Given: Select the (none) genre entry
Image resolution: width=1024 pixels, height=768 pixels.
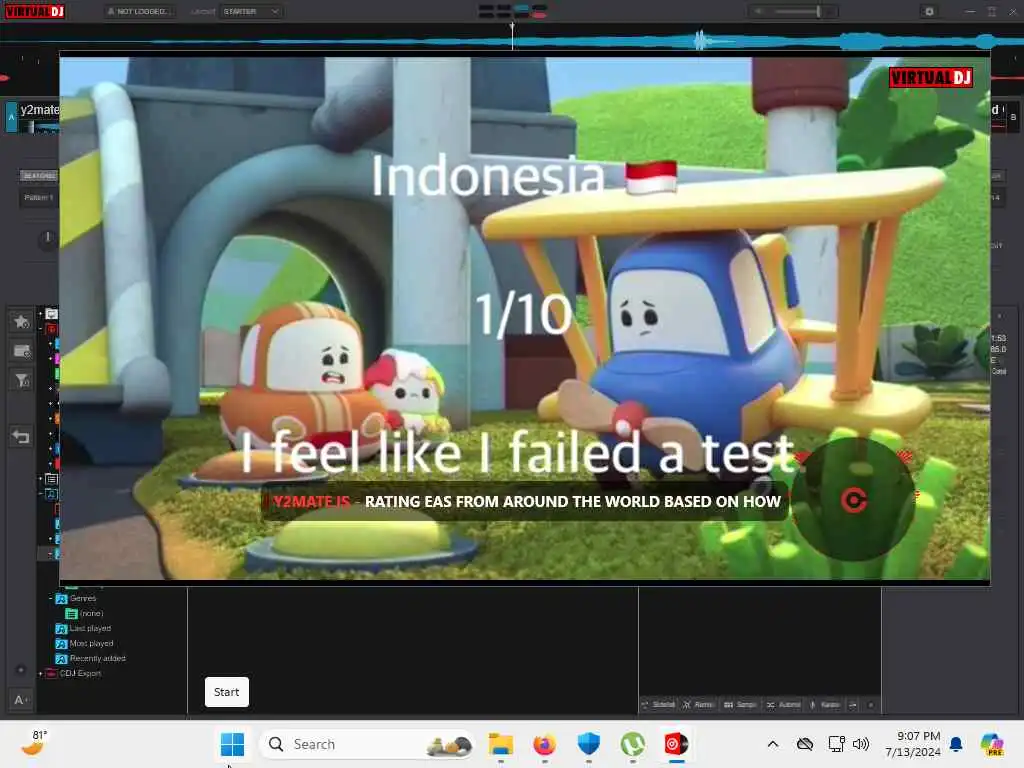Looking at the screenshot, I should pos(85,613).
